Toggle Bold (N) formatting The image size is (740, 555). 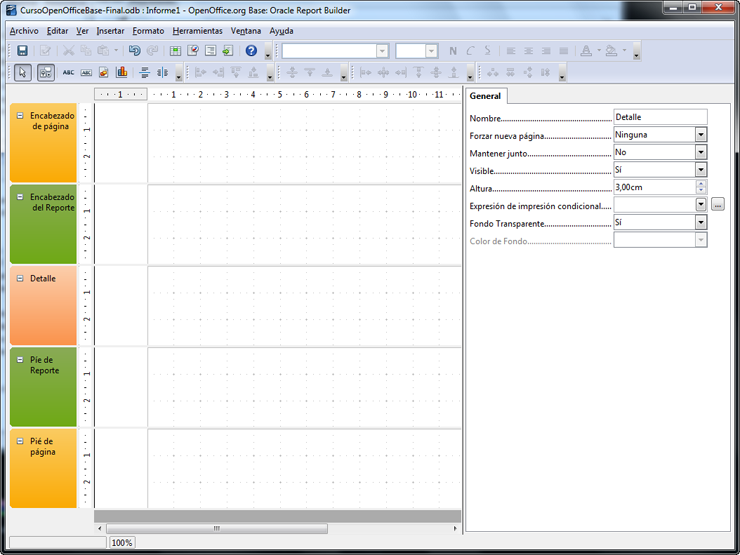tap(453, 50)
